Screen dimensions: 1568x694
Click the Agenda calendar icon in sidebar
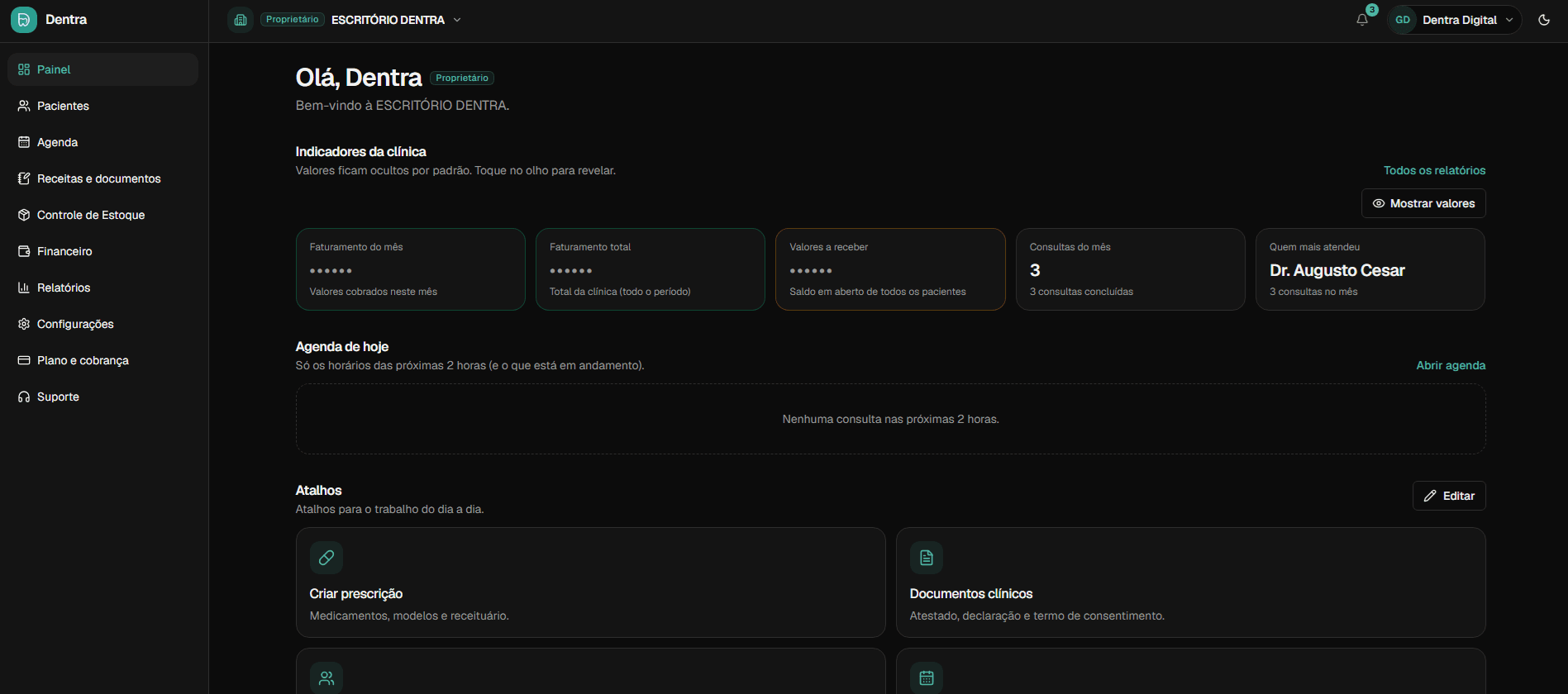coord(24,142)
